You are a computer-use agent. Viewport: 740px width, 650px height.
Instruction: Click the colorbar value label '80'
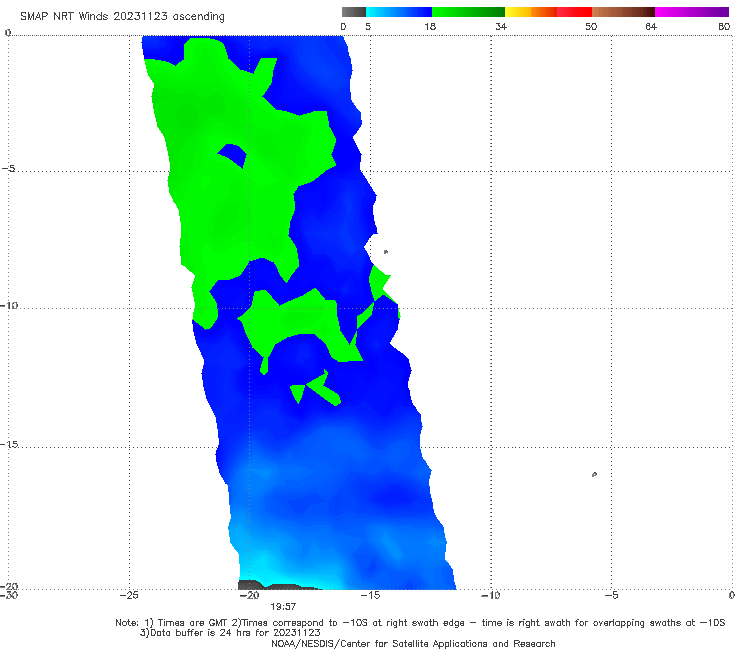(724, 27)
